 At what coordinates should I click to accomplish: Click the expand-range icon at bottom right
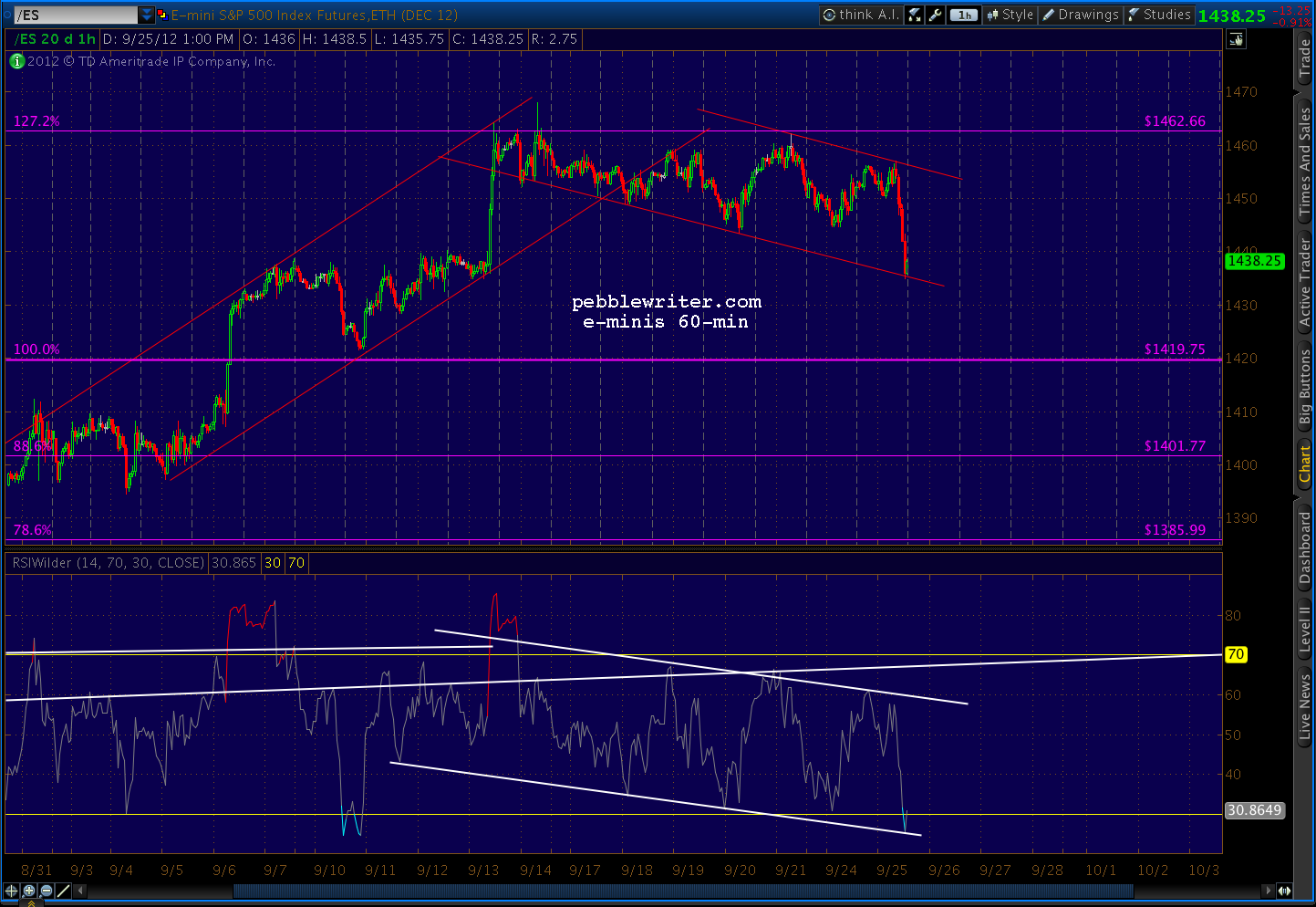(1284, 891)
